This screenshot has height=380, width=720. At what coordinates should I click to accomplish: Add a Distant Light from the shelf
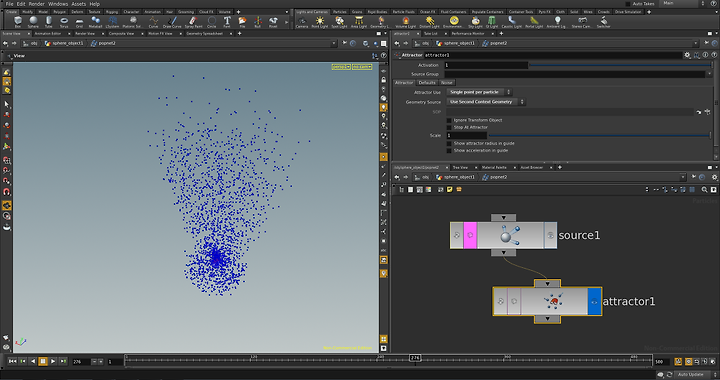click(429, 22)
